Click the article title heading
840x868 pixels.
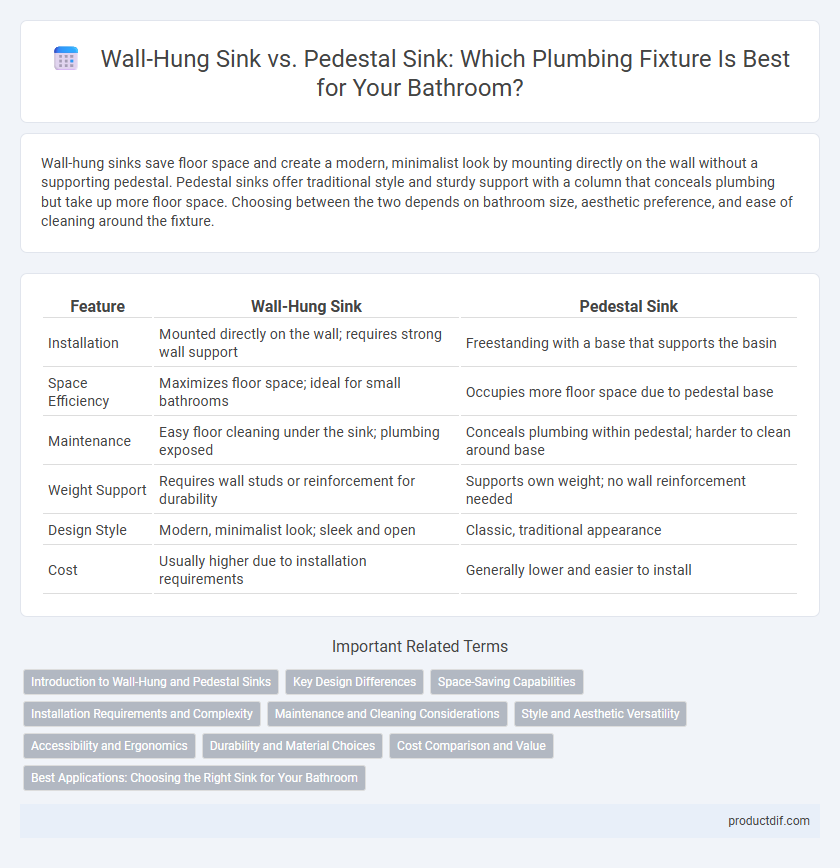pos(445,73)
